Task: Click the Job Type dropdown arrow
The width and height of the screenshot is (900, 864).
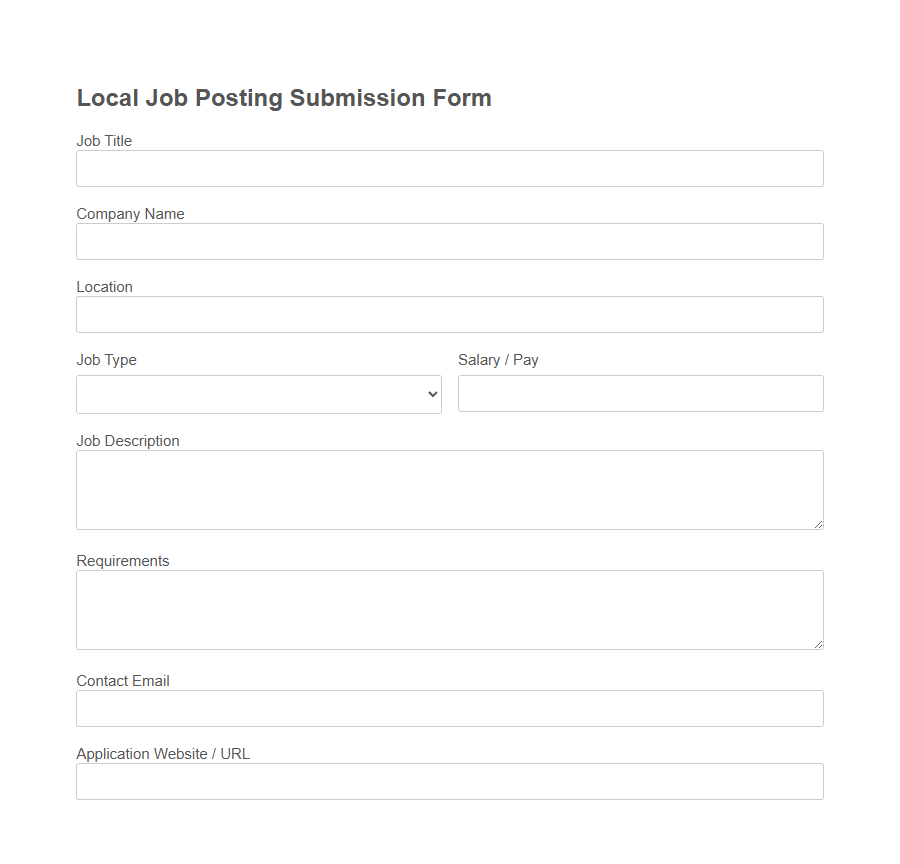Action: (x=431, y=394)
